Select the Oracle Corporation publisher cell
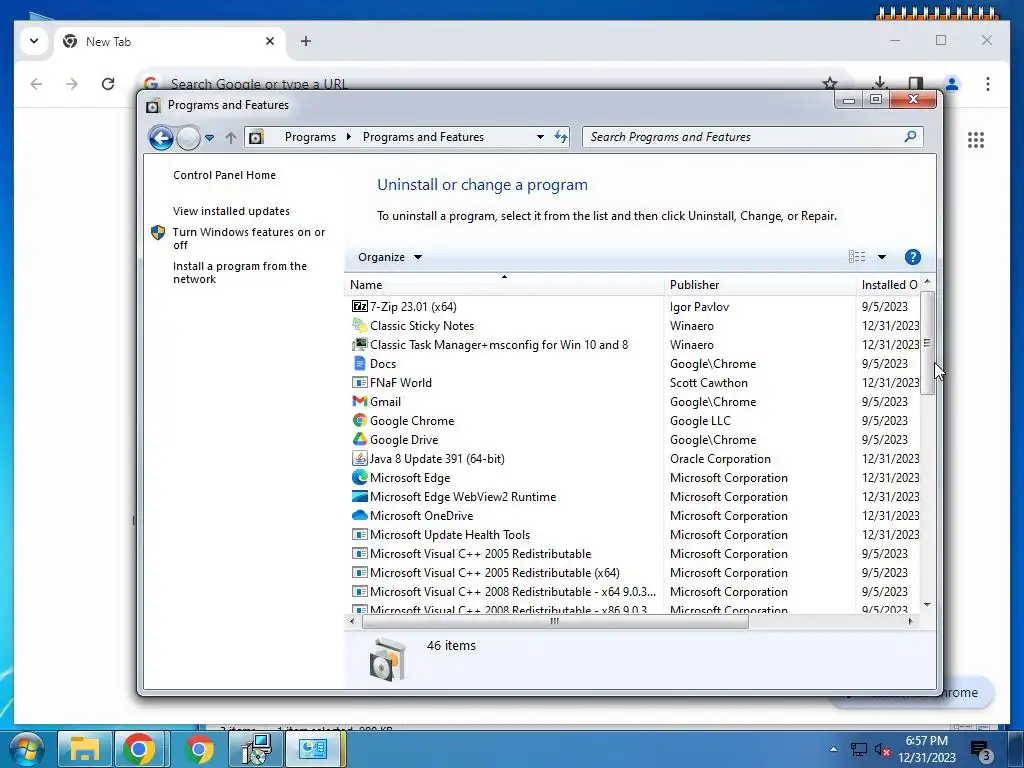The width and height of the screenshot is (1024, 768). (x=720, y=458)
